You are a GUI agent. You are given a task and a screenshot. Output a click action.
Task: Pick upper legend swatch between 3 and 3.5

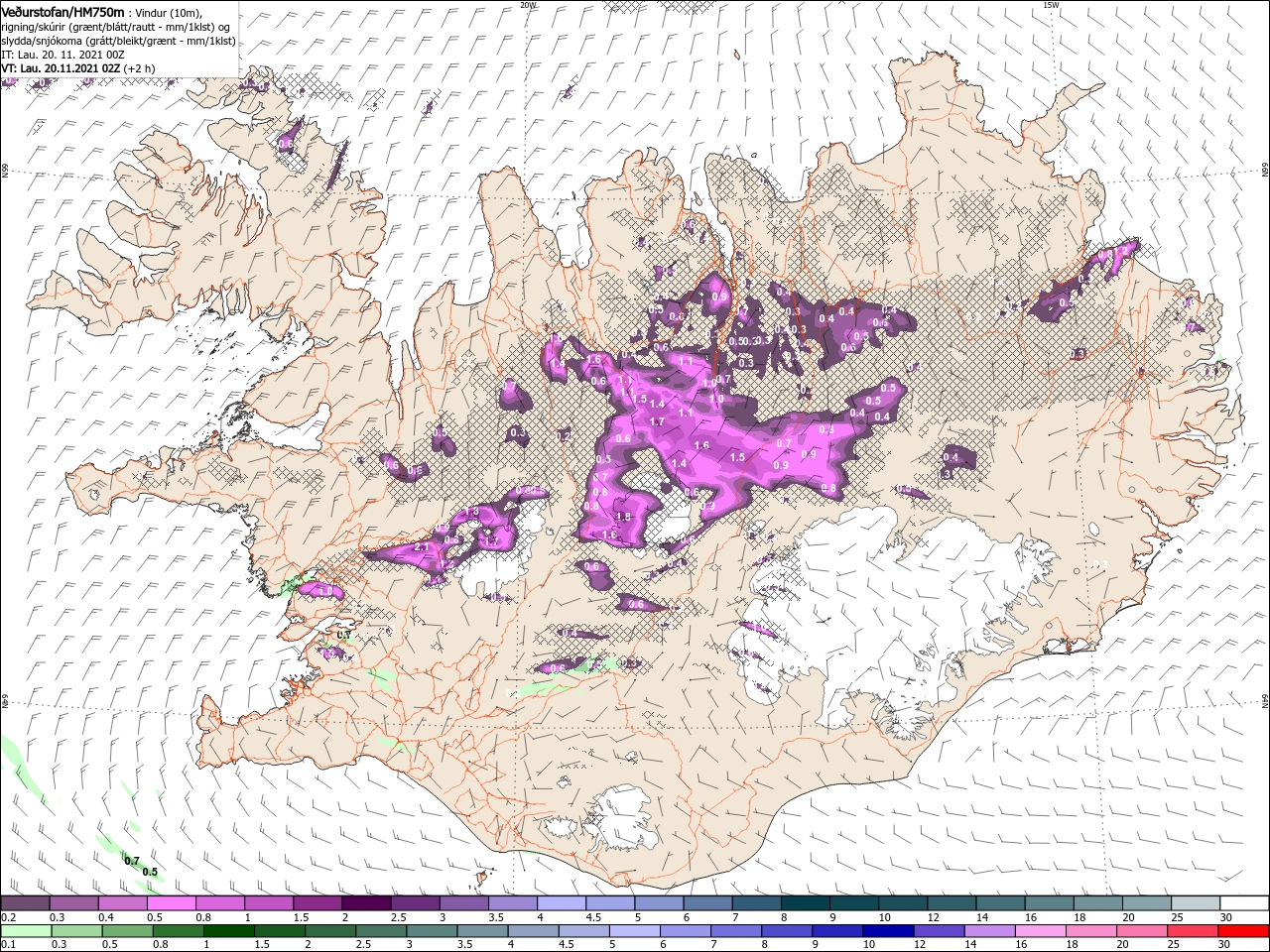point(463,903)
